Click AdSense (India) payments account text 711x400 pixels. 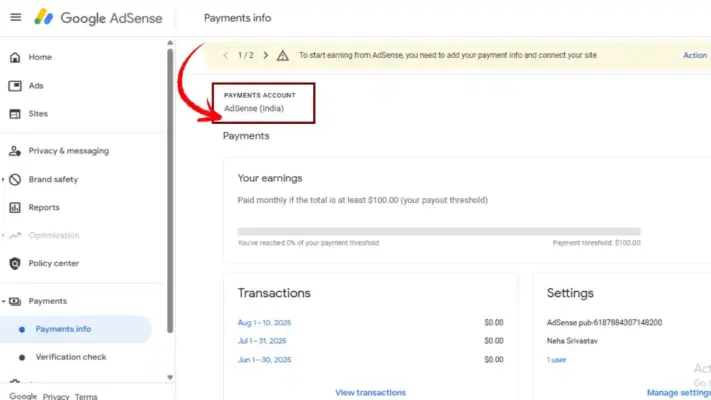tap(254, 108)
